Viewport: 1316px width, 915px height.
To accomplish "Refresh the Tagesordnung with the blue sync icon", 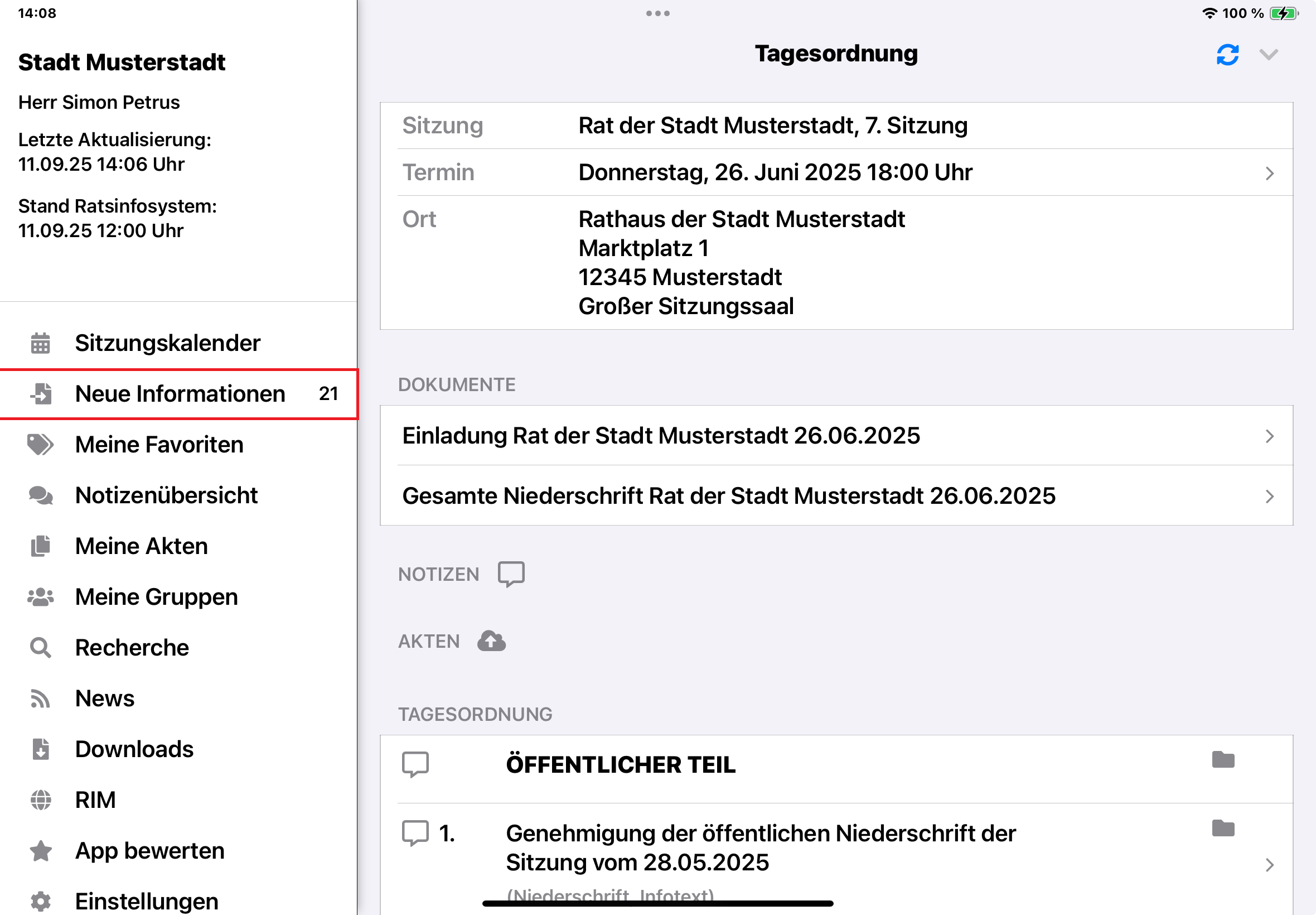I will point(1227,54).
